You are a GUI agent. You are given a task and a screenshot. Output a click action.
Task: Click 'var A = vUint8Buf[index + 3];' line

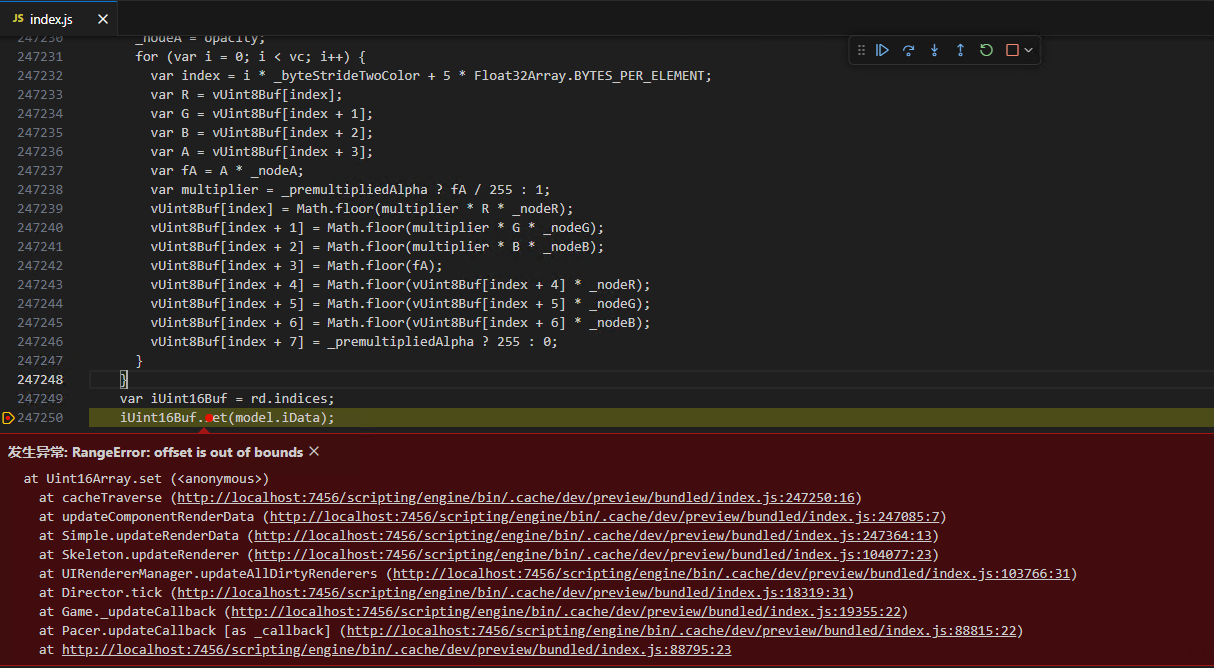[x=262, y=152]
